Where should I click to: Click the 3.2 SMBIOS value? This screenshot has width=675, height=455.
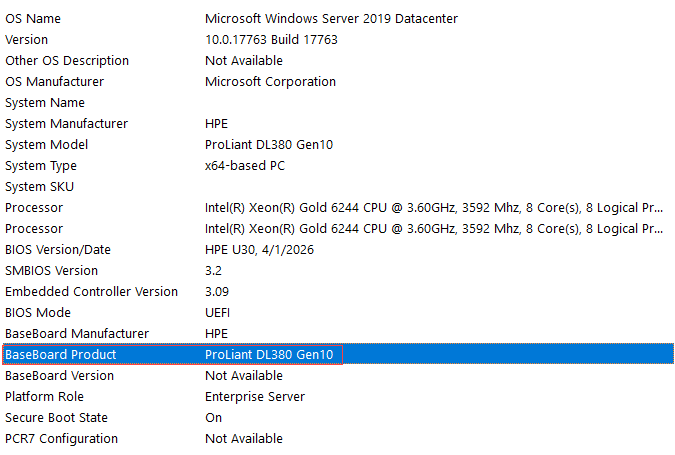213,271
